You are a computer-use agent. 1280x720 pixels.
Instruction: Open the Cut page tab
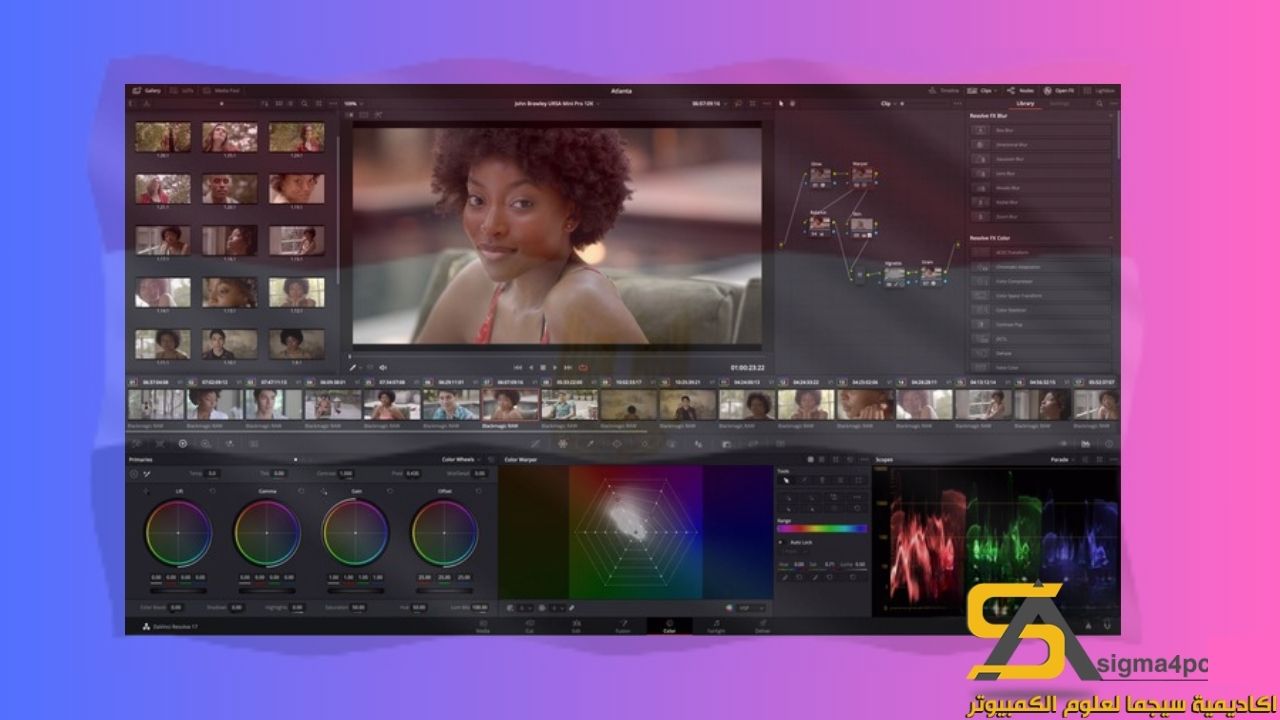point(529,627)
